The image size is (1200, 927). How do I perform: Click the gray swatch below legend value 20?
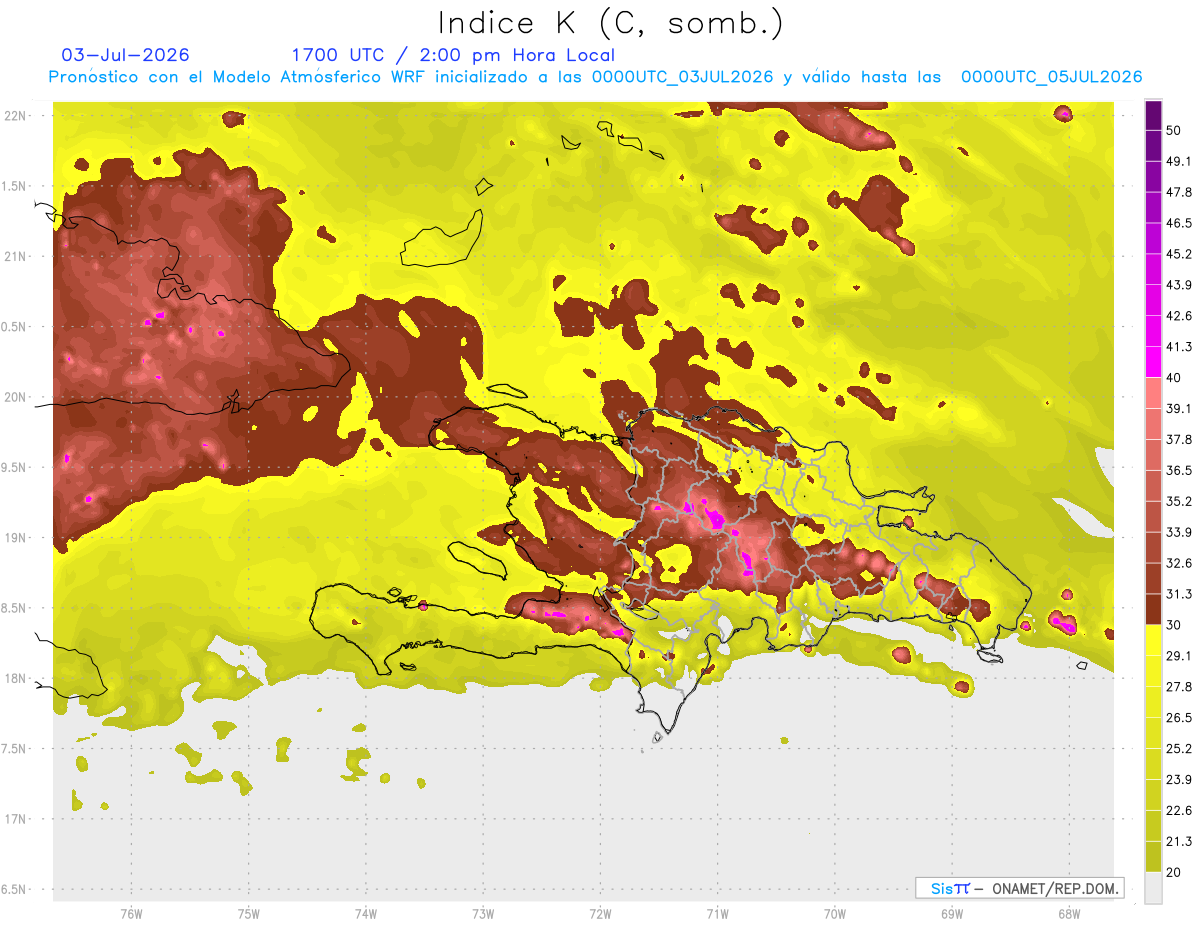click(1153, 887)
